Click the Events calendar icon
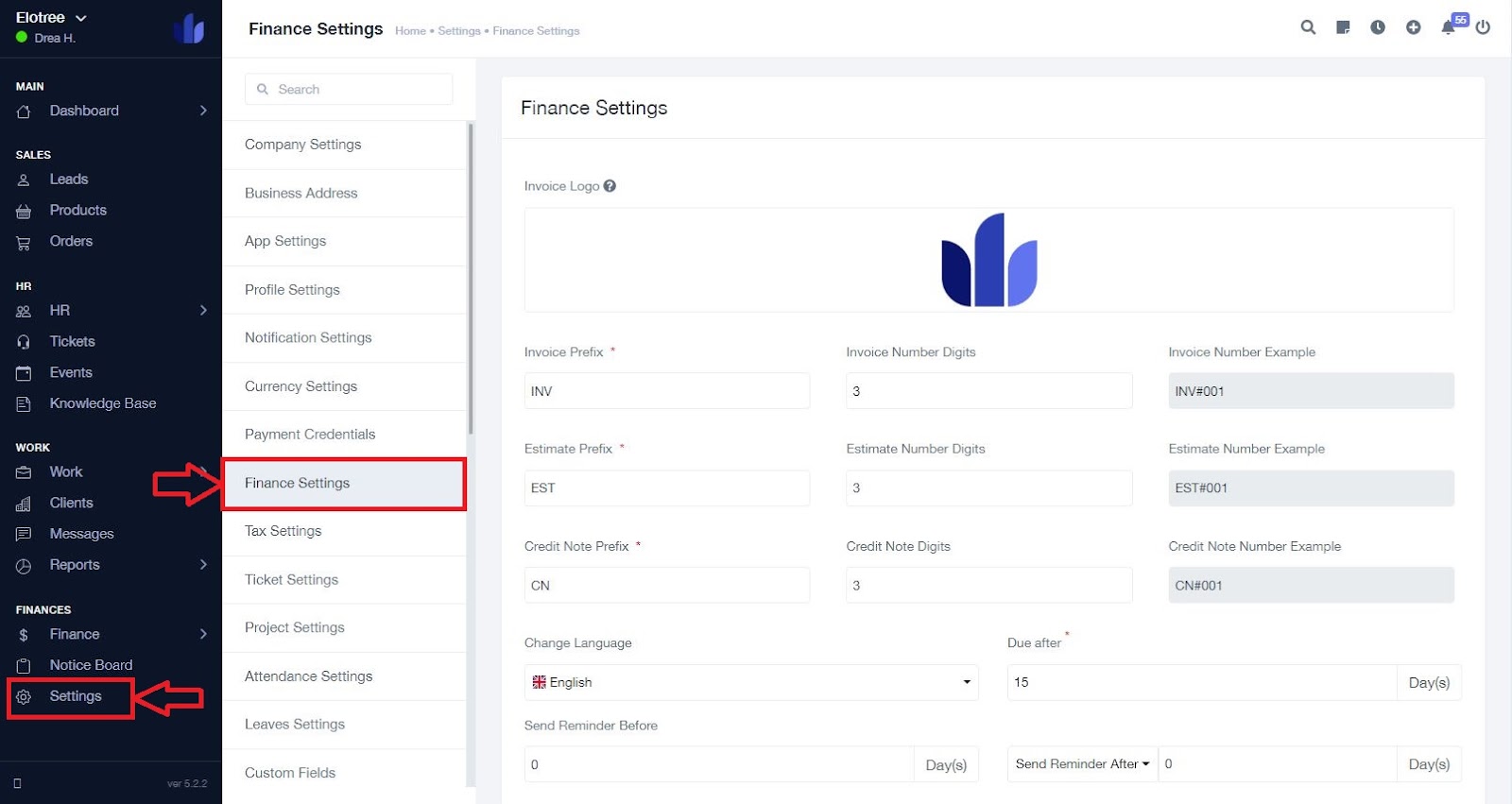1512x804 pixels. (24, 373)
